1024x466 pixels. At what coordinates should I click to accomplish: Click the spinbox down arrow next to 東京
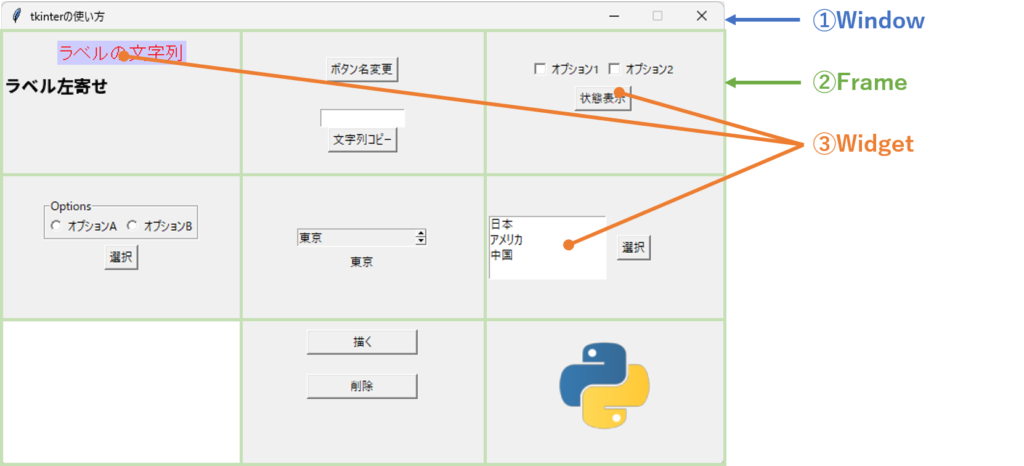[x=421, y=241]
